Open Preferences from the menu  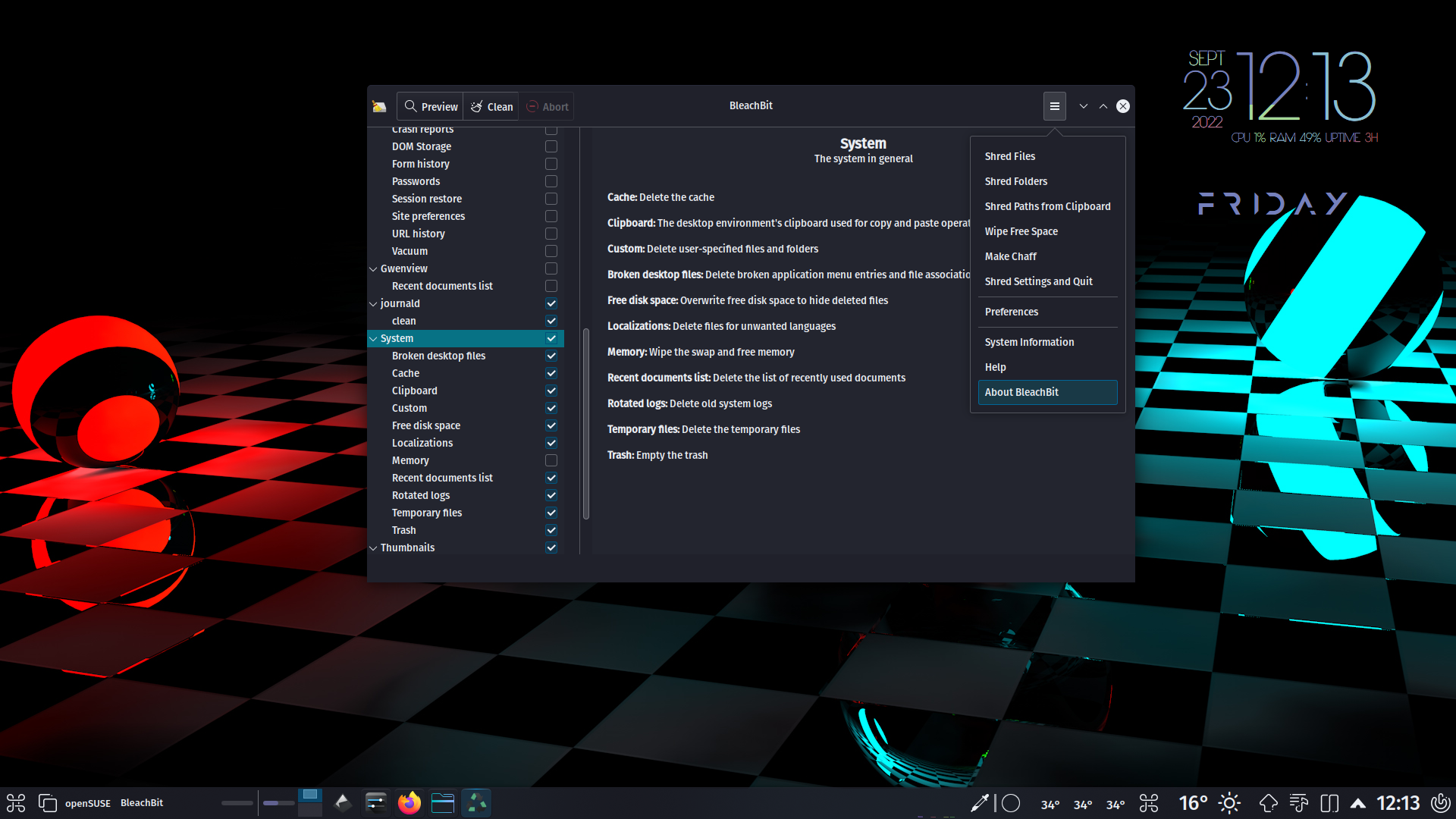pyautogui.click(x=1047, y=312)
